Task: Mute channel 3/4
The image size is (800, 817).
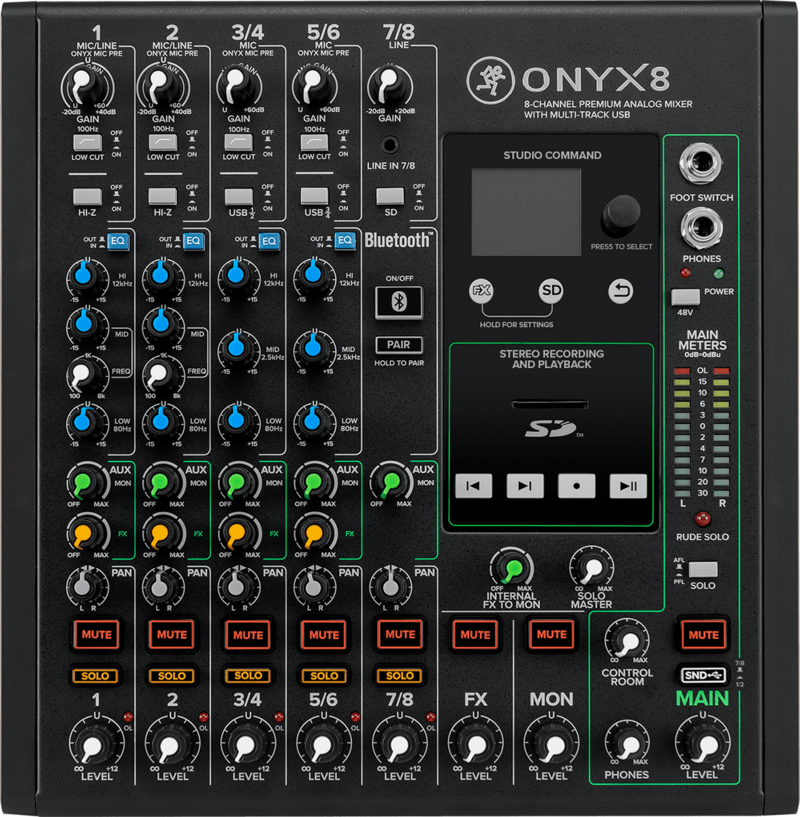Action: [x=247, y=634]
